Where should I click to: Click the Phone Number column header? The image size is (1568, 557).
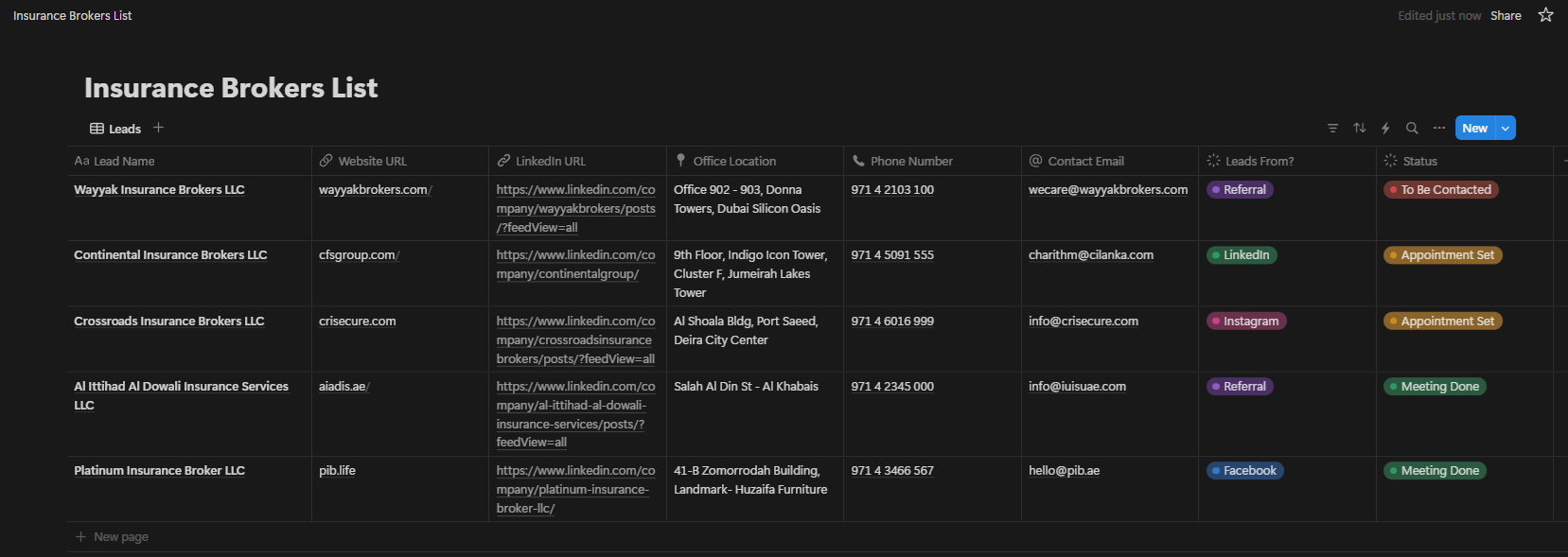pyautogui.click(x=910, y=161)
